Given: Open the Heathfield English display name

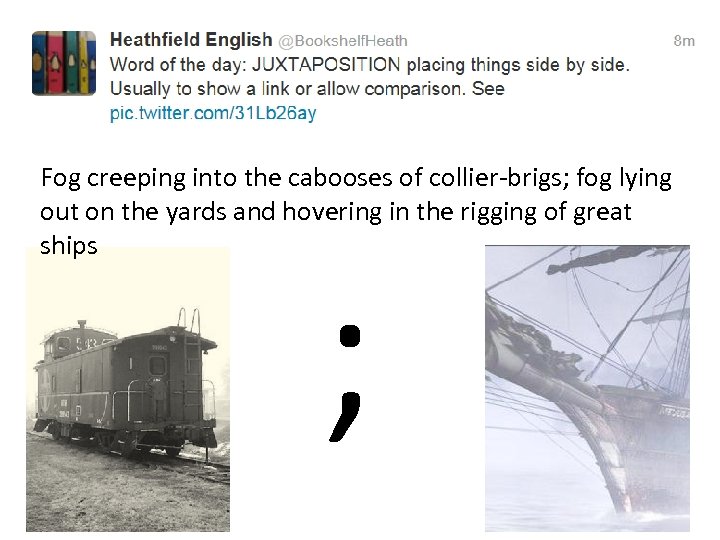Looking at the screenshot, I should coord(190,40).
